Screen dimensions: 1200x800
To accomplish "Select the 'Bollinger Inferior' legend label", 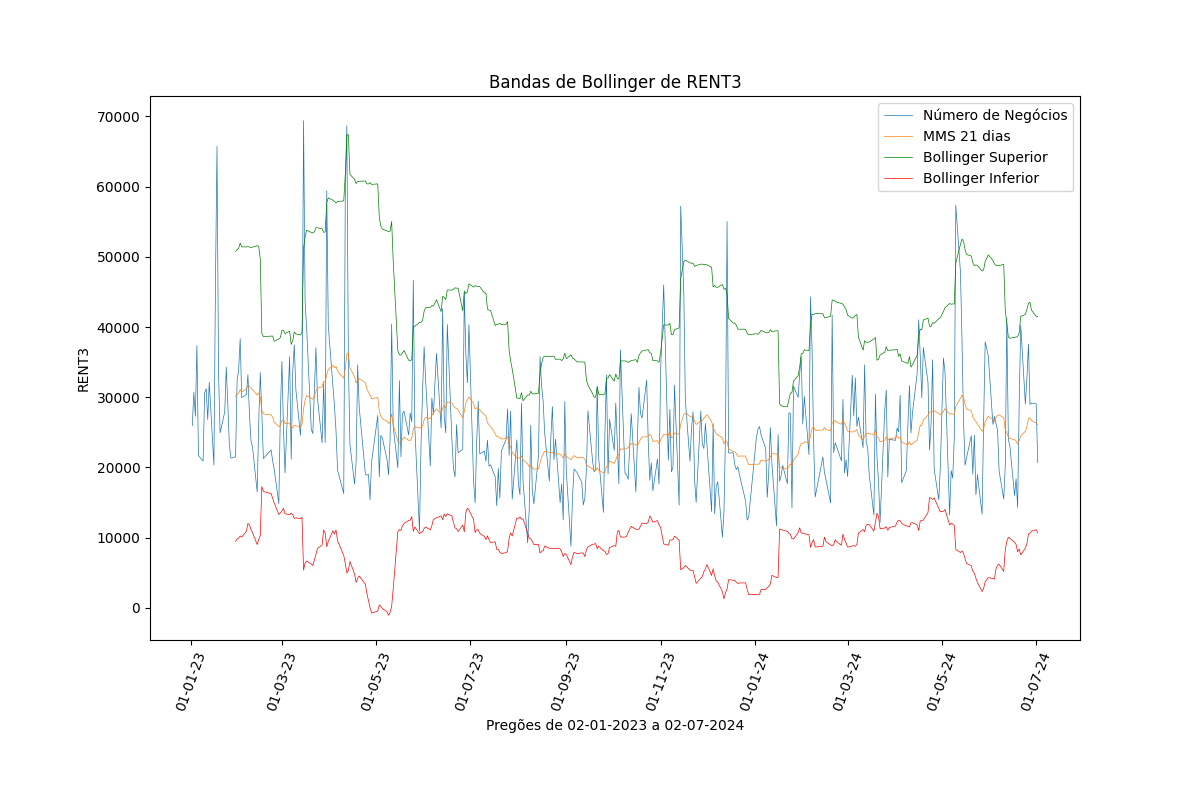I will (x=981, y=179).
